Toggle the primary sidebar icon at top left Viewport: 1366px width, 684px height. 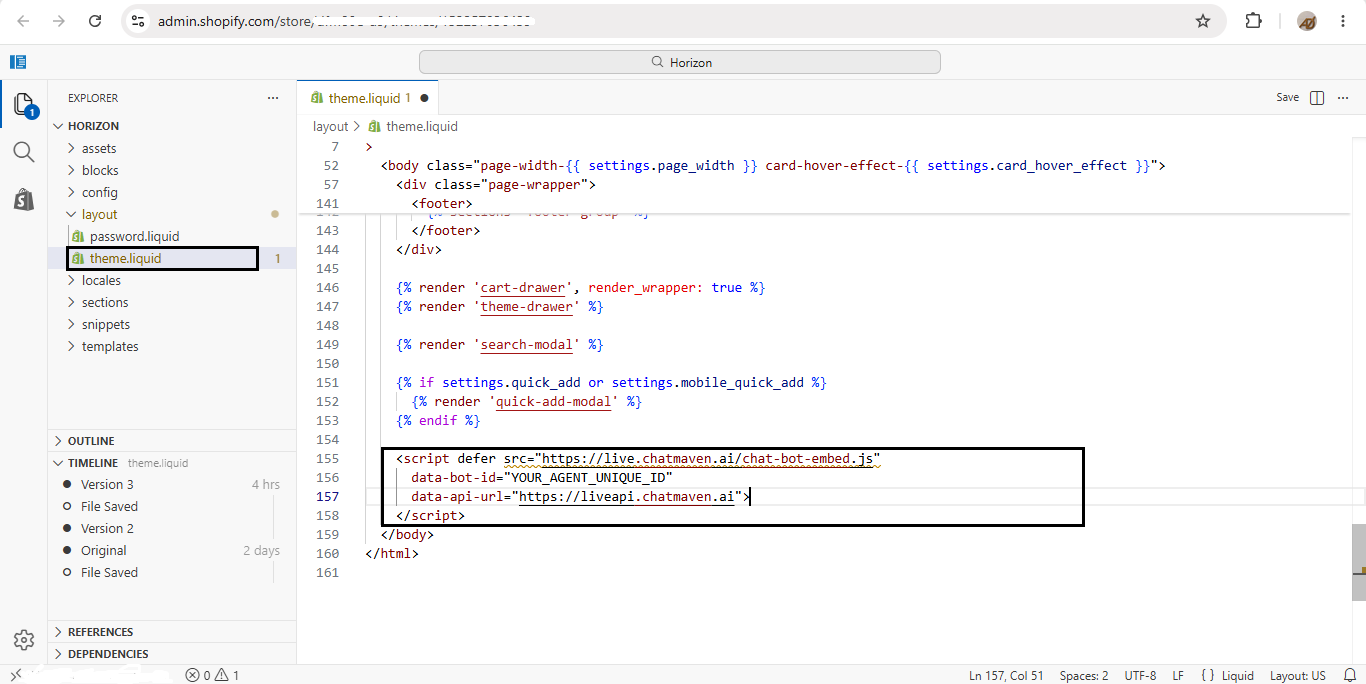(x=18, y=62)
